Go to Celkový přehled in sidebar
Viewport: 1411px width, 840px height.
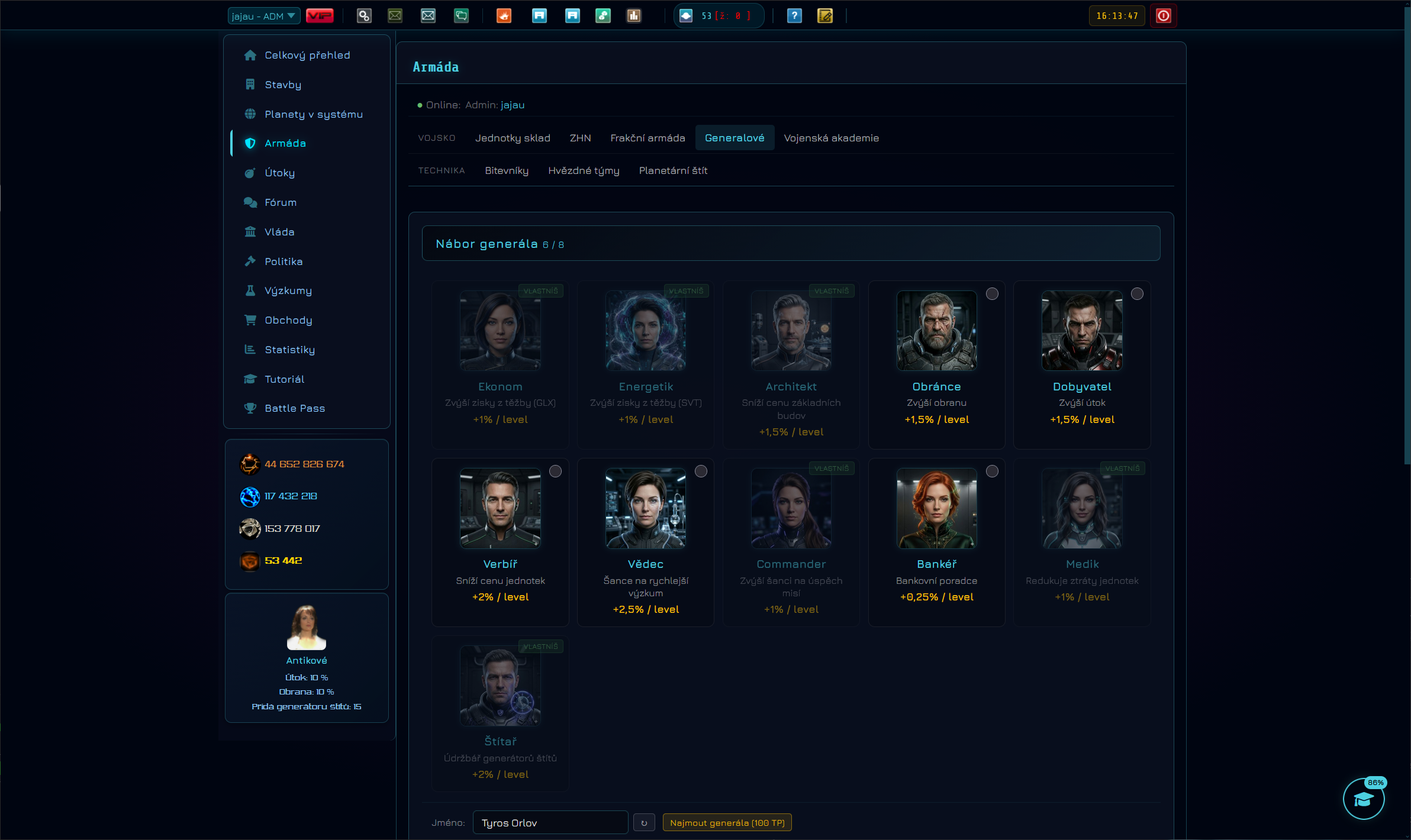coord(307,55)
